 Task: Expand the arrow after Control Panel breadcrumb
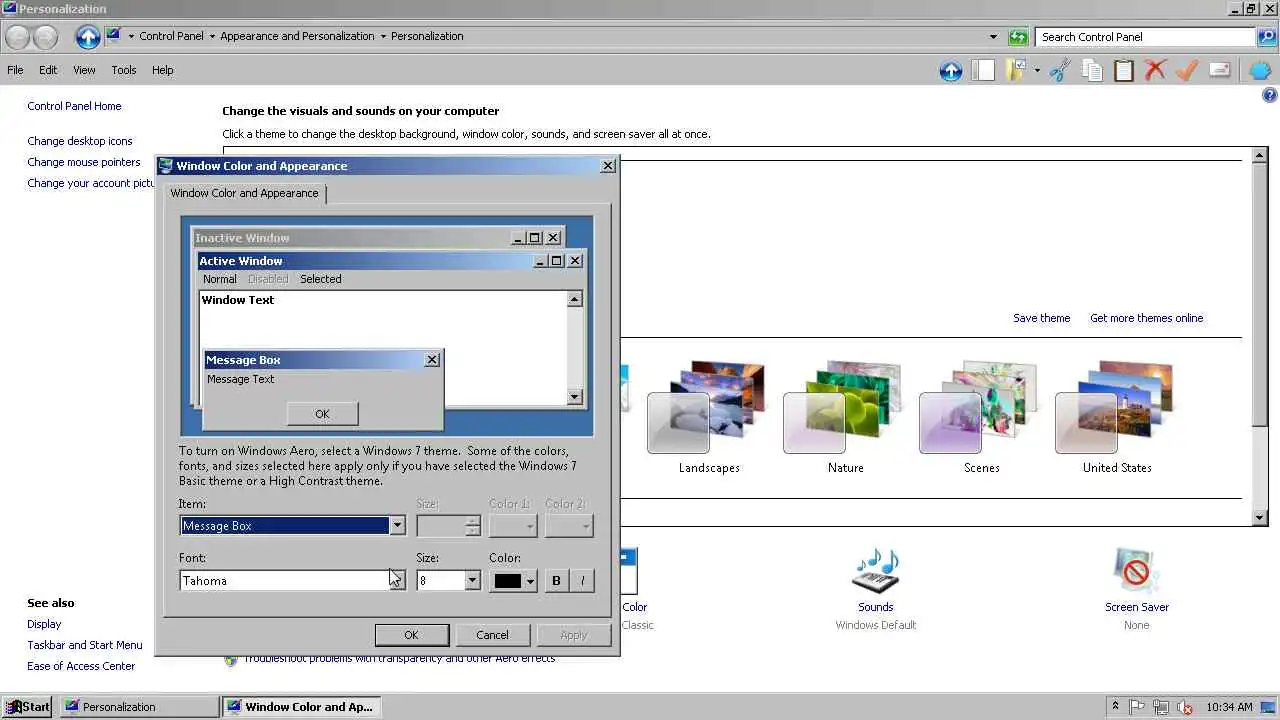pos(212,37)
